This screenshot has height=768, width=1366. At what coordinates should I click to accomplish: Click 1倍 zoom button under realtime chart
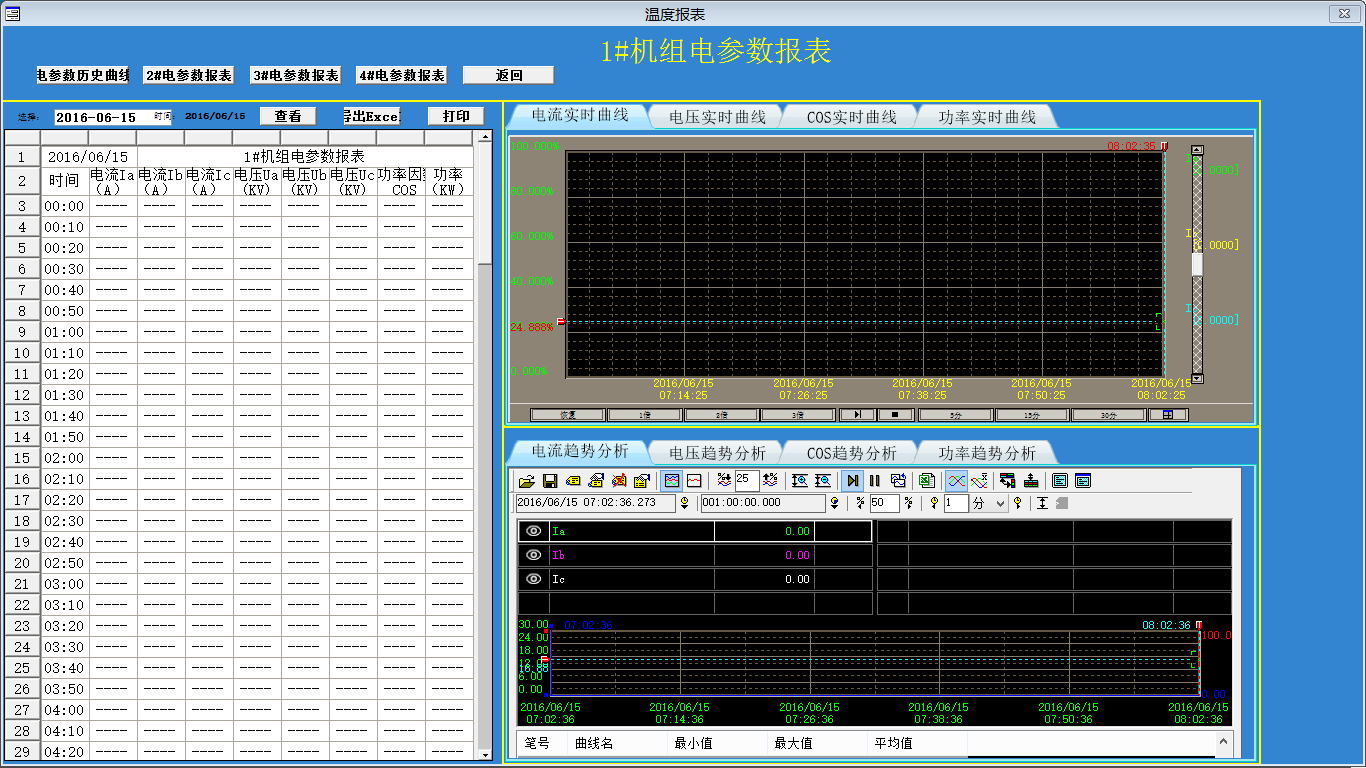pyautogui.click(x=644, y=414)
